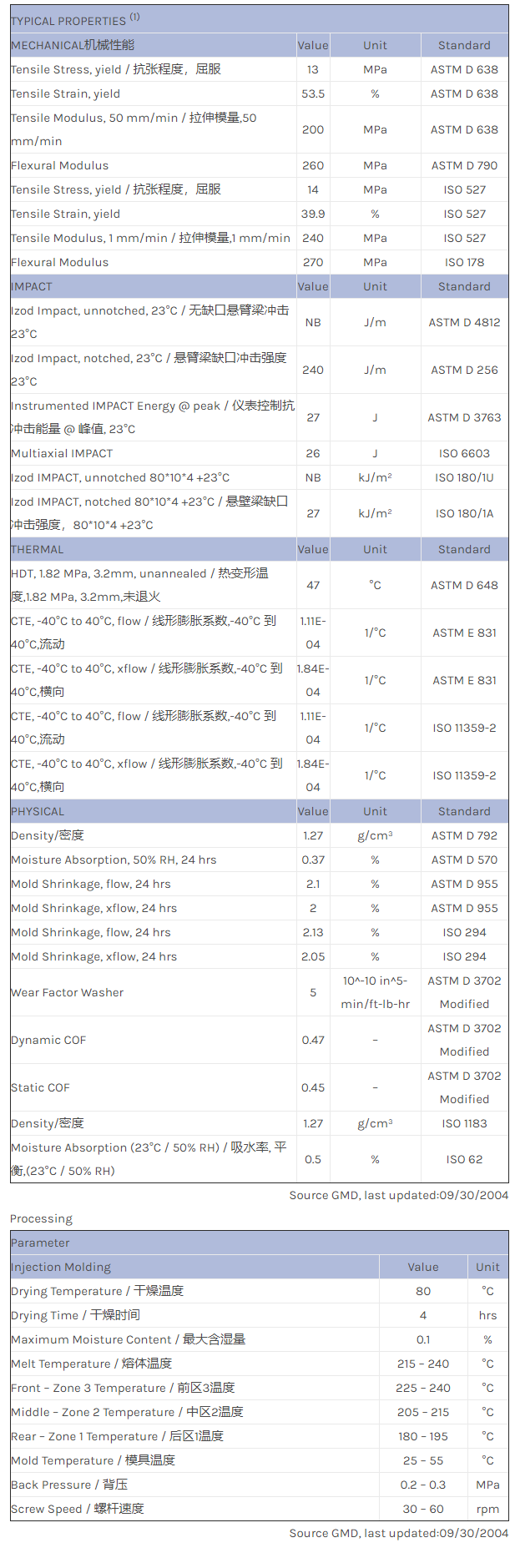The width and height of the screenshot is (510, 1568).
Task: Click the ASTM D 4812 standard cell
Action: [x=464, y=322]
